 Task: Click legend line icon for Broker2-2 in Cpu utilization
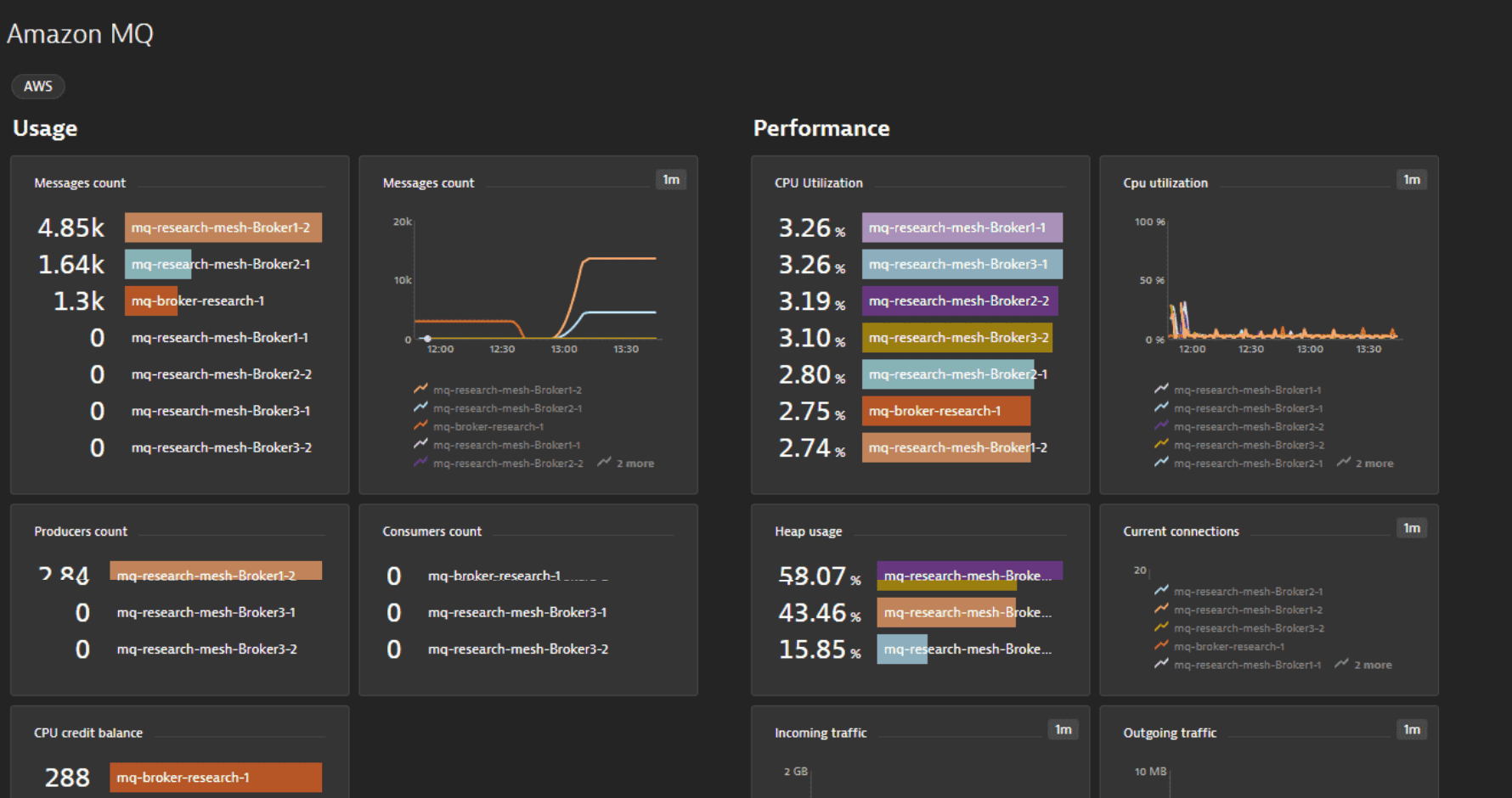[x=1161, y=426]
